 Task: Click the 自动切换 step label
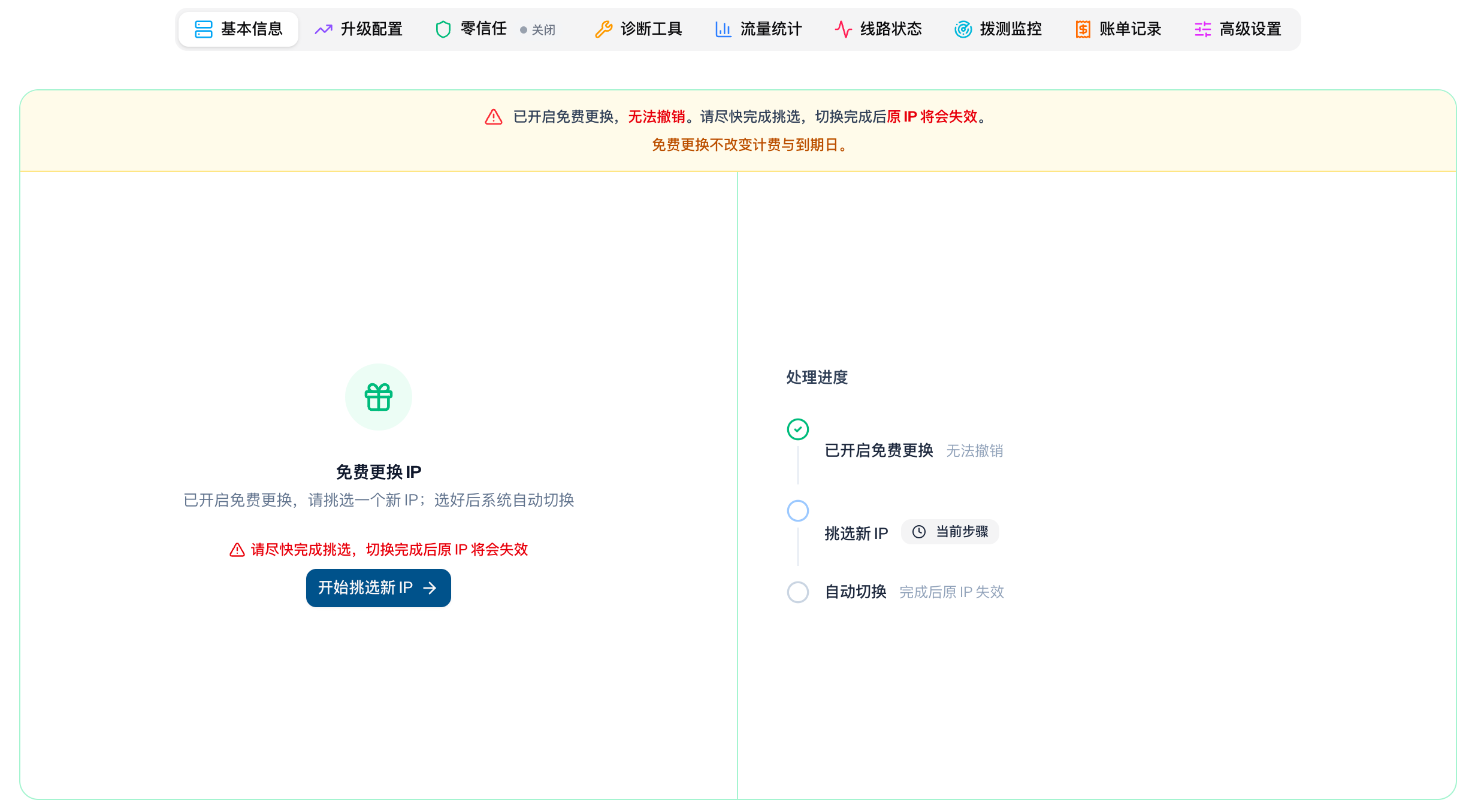(x=856, y=592)
